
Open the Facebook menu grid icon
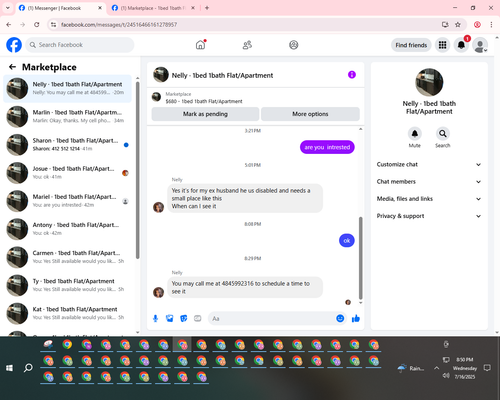(442, 45)
